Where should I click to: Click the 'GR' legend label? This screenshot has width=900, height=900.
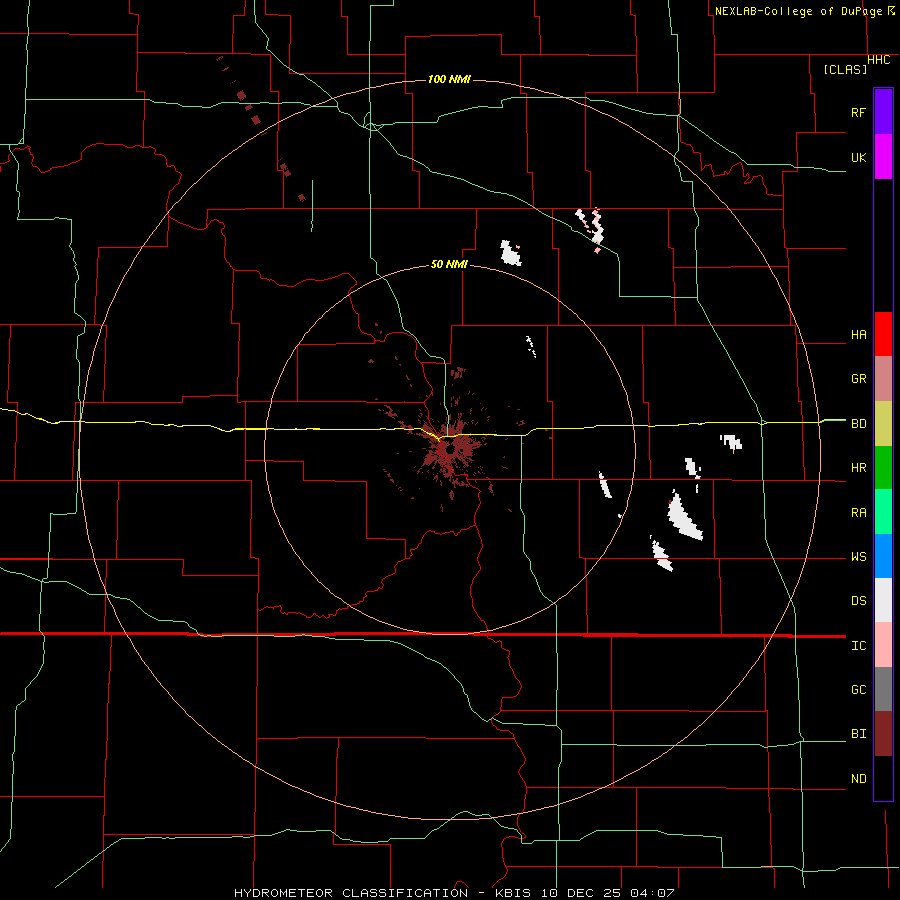pos(858,379)
